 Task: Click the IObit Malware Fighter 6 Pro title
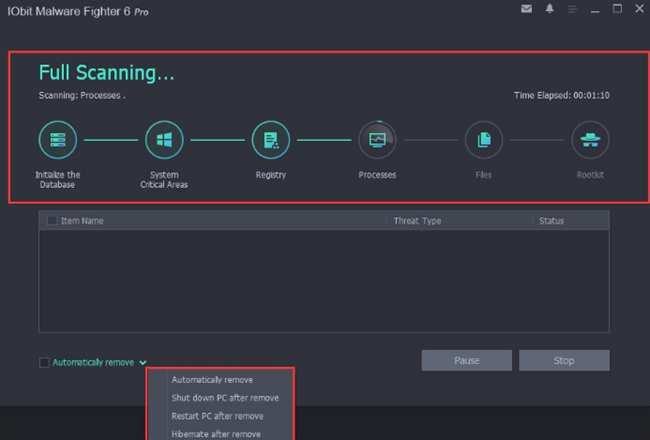78,11
